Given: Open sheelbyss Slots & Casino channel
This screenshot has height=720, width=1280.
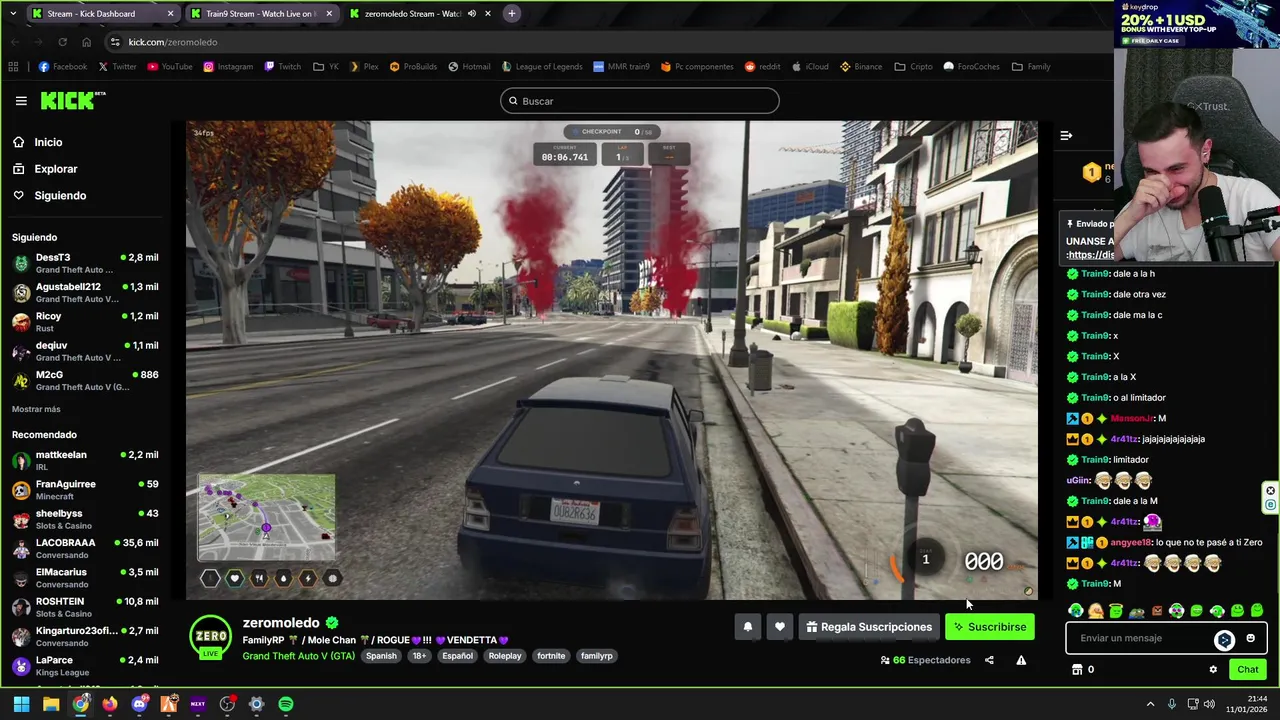Looking at the screenshot, I should (85, 519).
